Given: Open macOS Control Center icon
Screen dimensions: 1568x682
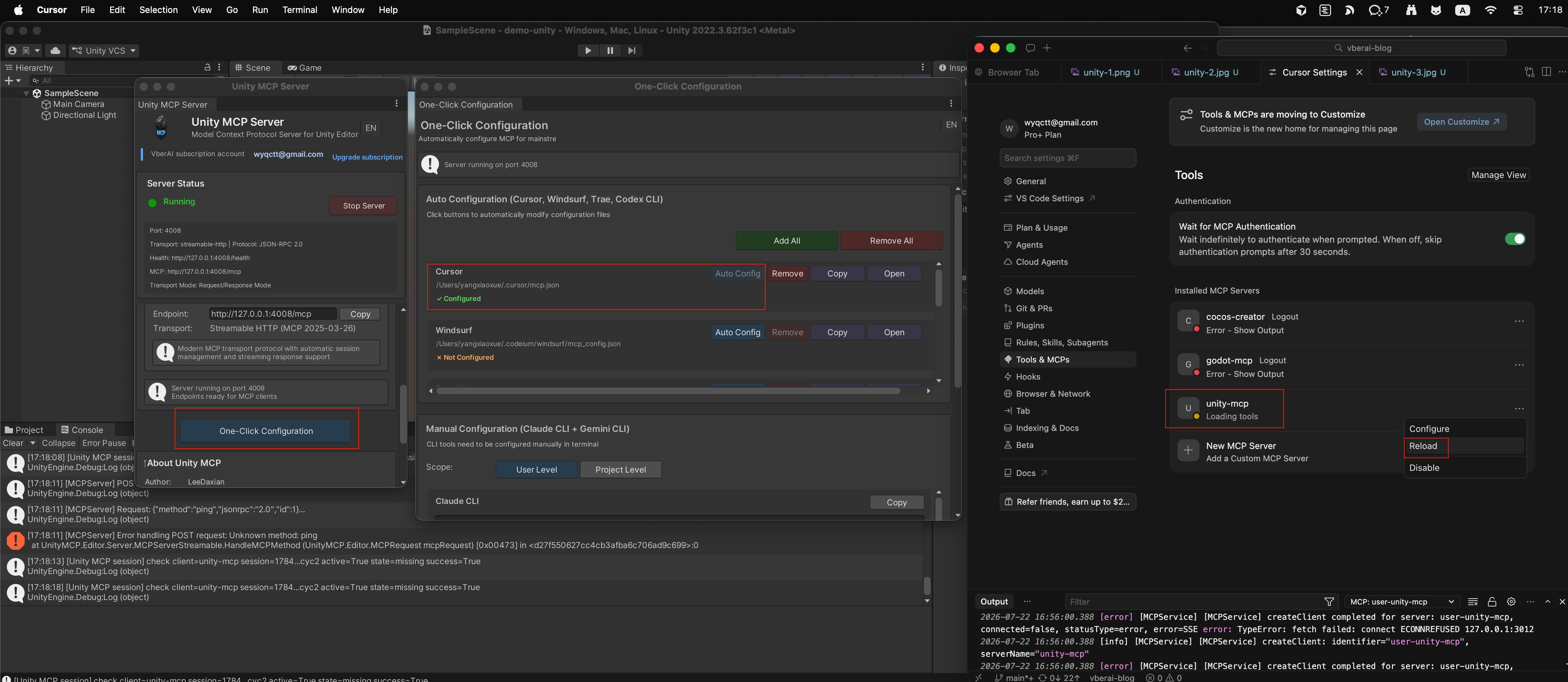Looking at the screenshot, I should pyautogui.click(x=1517, y=10).
